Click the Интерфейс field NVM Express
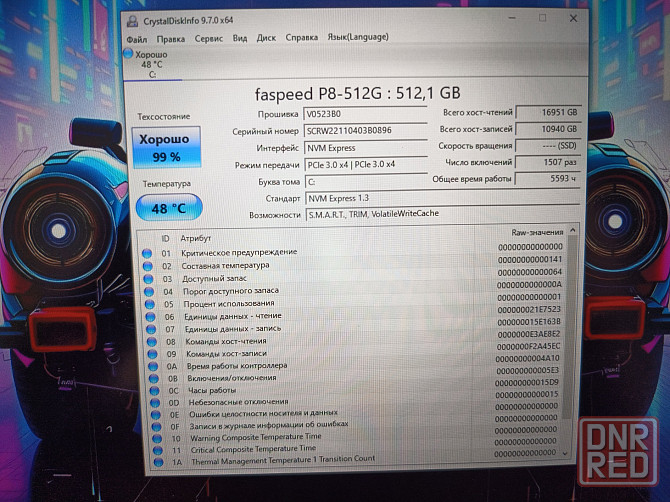Screen dimensions: 670x502 click(366, 148)
